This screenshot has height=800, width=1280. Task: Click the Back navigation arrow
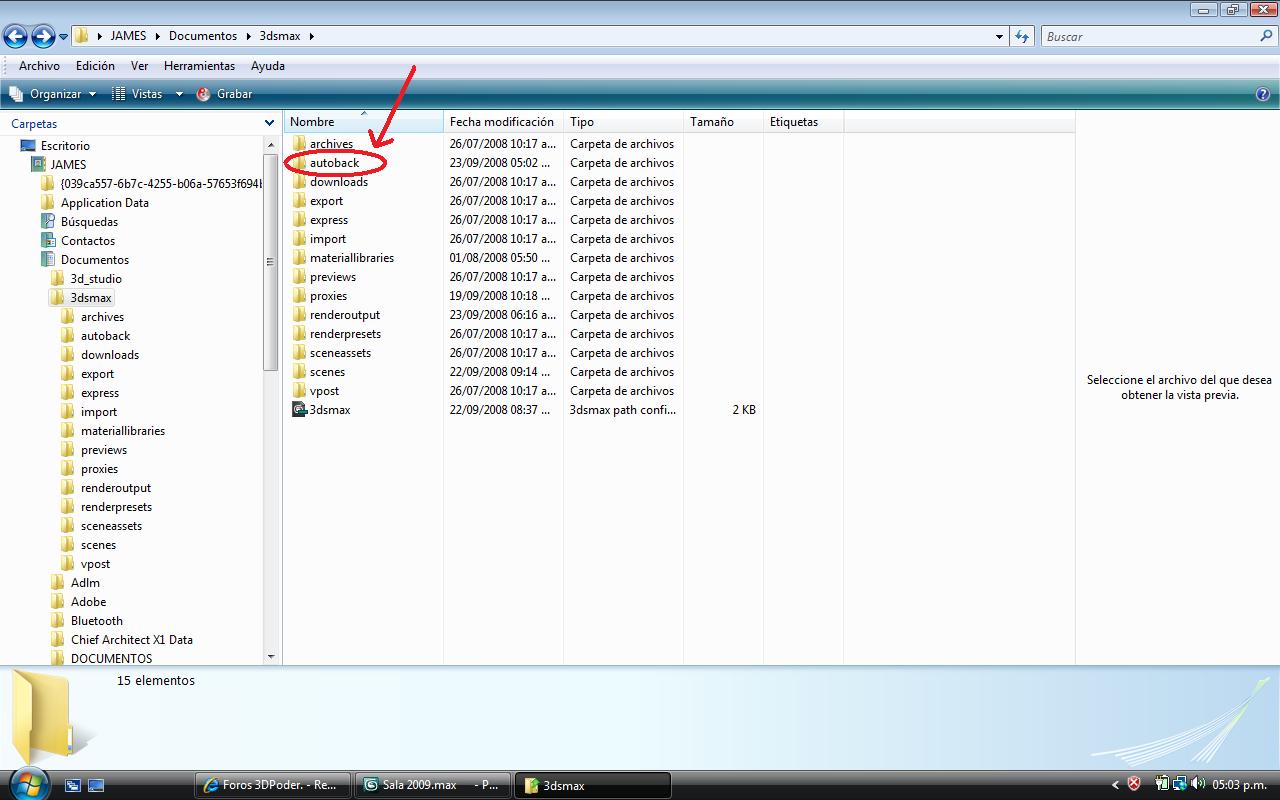[15, 37]
